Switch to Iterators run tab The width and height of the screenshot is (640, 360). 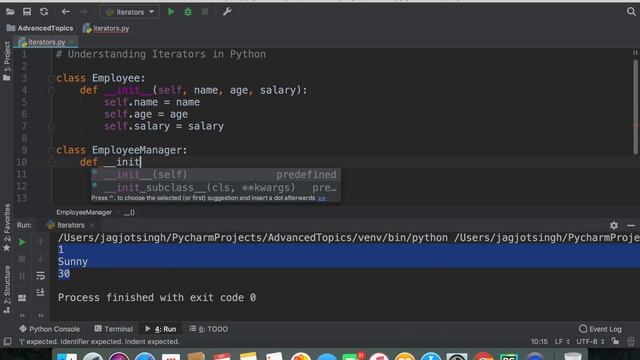coord(66,225)
